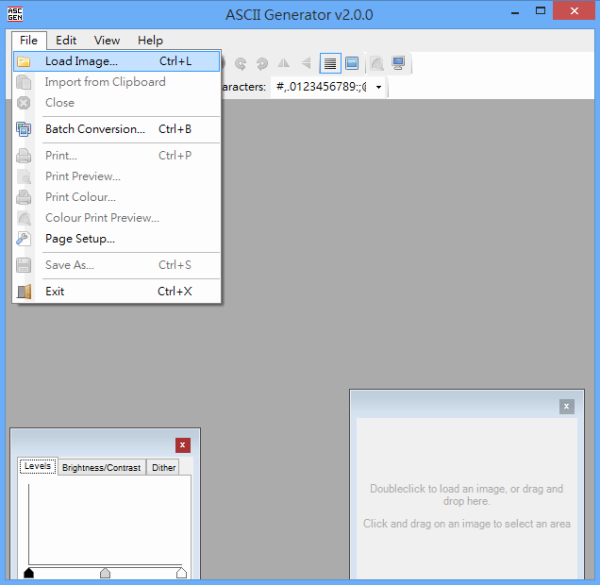Click the flip horizontally toolbar icon

pos(284,63)
